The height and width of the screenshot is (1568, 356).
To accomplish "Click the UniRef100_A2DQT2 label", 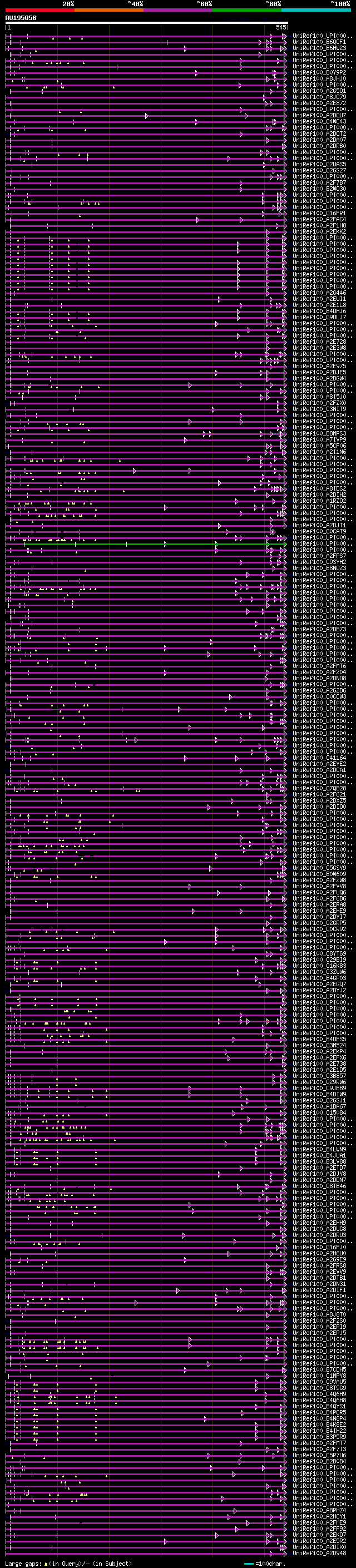I will (319, 134).
